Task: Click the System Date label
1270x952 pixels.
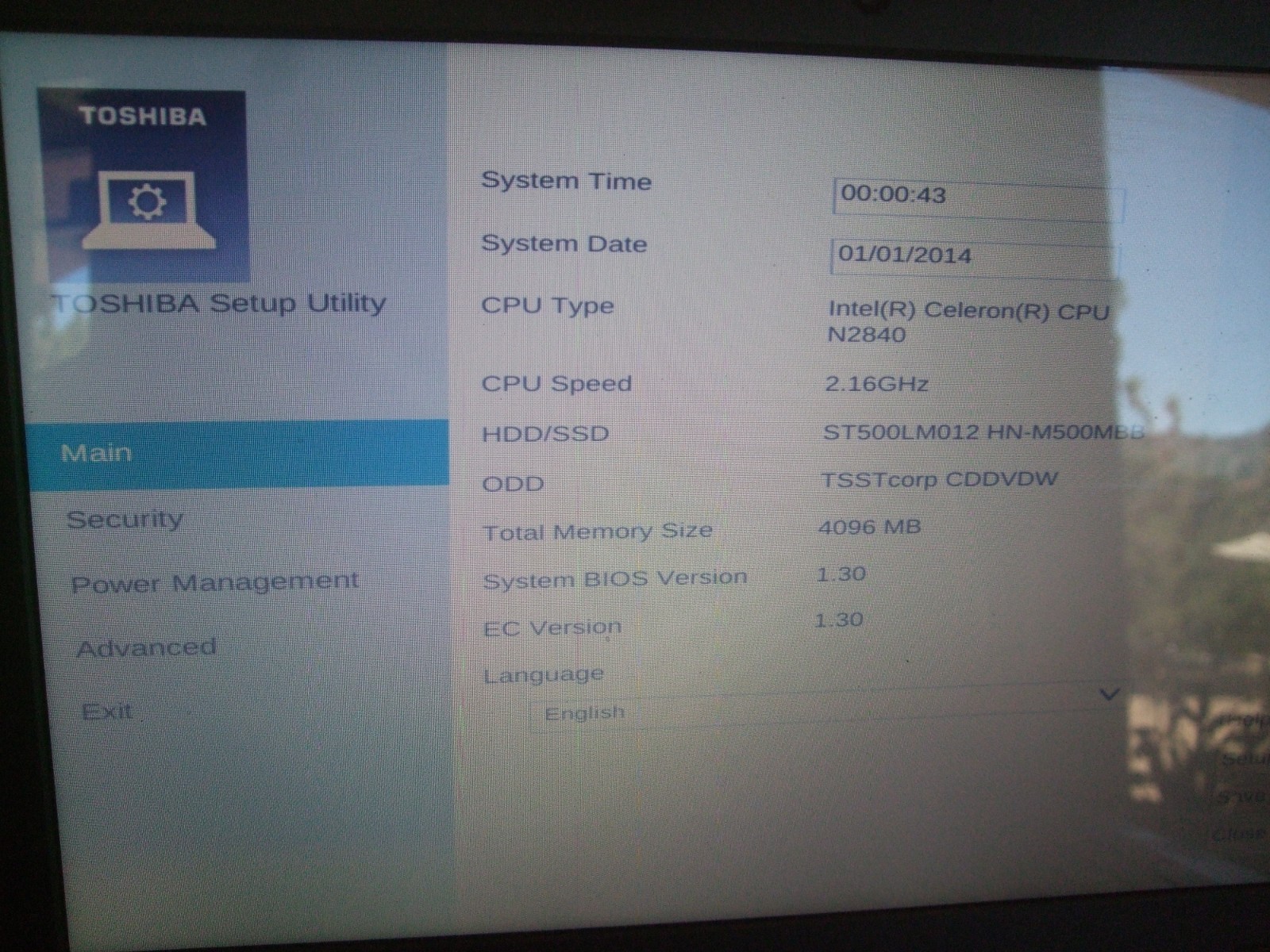Action: pyautogui.click(x=564, y=244)
